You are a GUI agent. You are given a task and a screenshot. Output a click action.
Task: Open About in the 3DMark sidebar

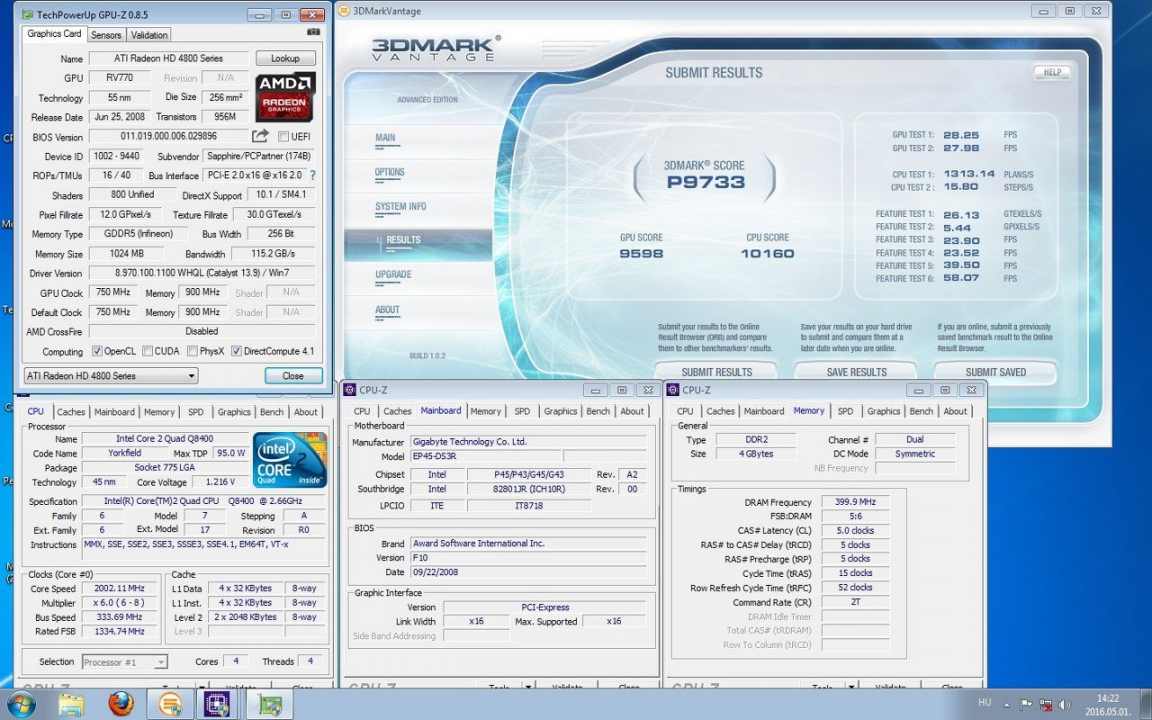(387, 309)
